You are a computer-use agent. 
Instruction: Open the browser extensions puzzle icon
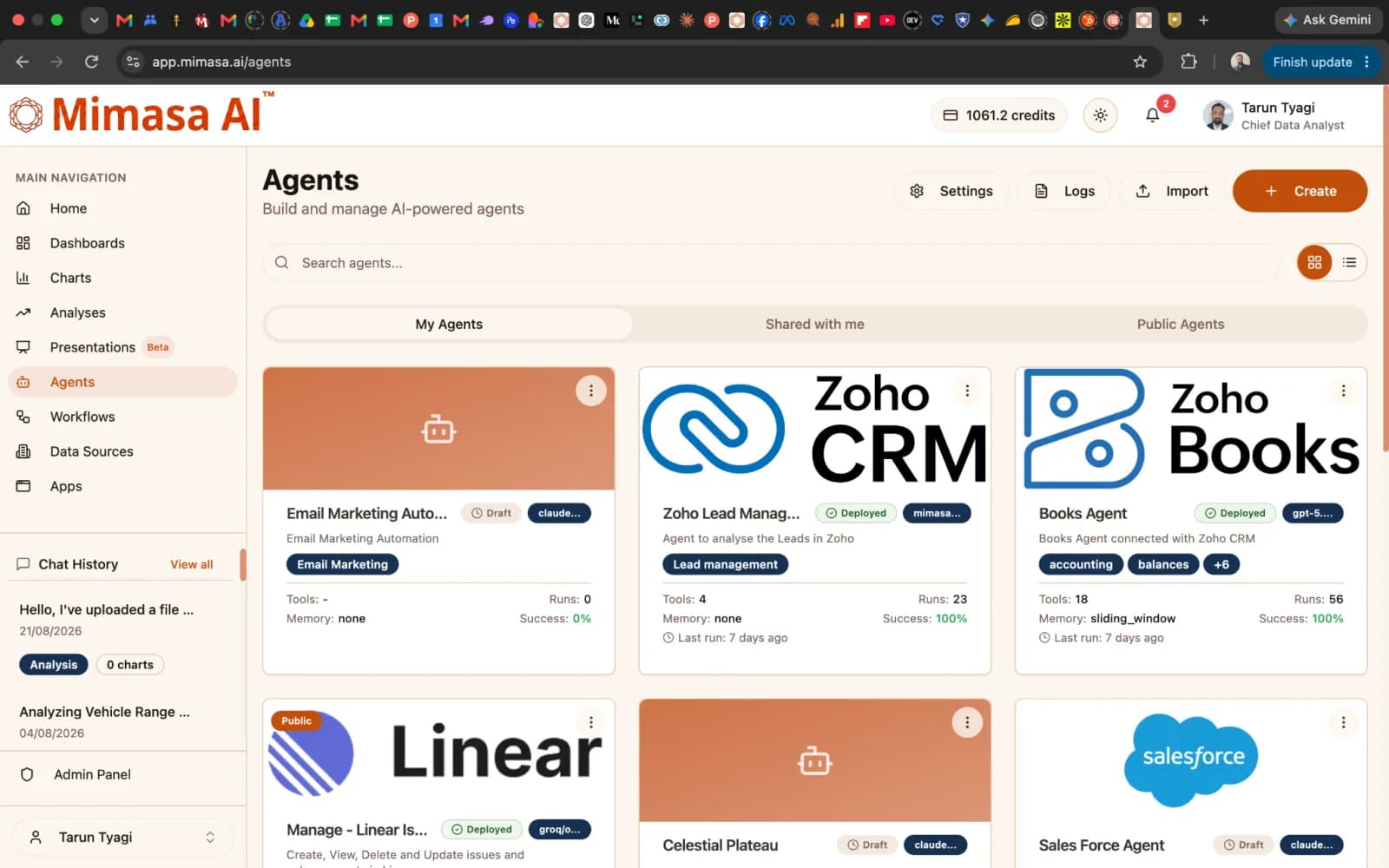1188,62
